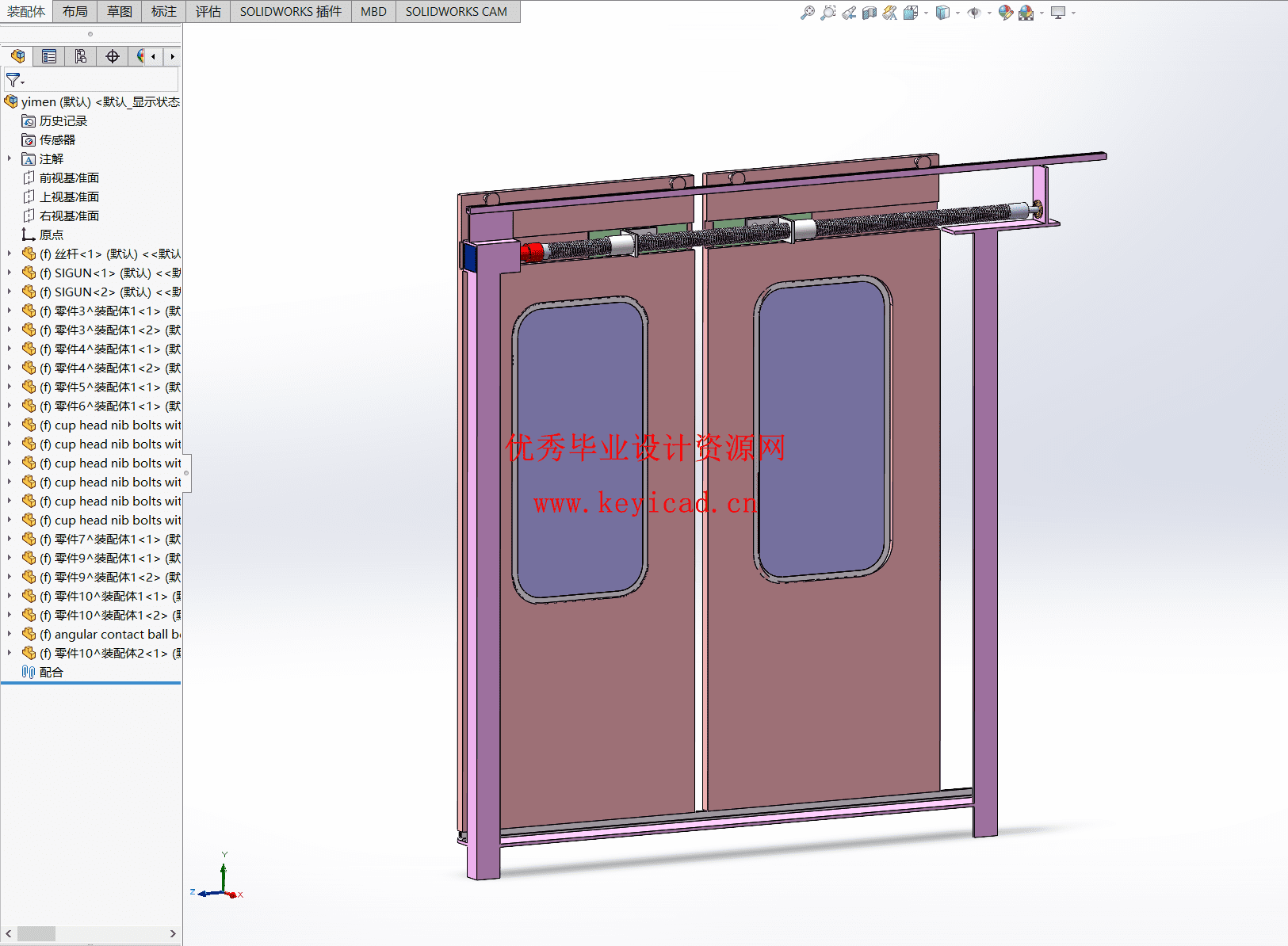Click the Zoom to Fit icon

[x=807, y=13]
